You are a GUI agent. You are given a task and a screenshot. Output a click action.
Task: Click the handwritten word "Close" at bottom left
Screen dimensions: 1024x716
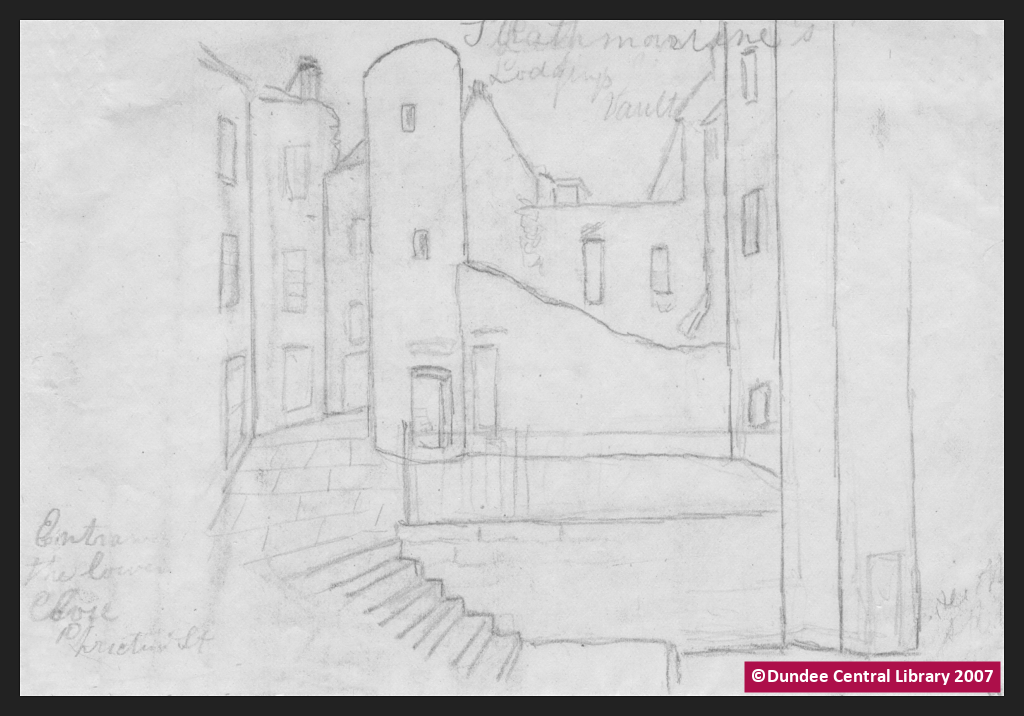click(74, 610)
